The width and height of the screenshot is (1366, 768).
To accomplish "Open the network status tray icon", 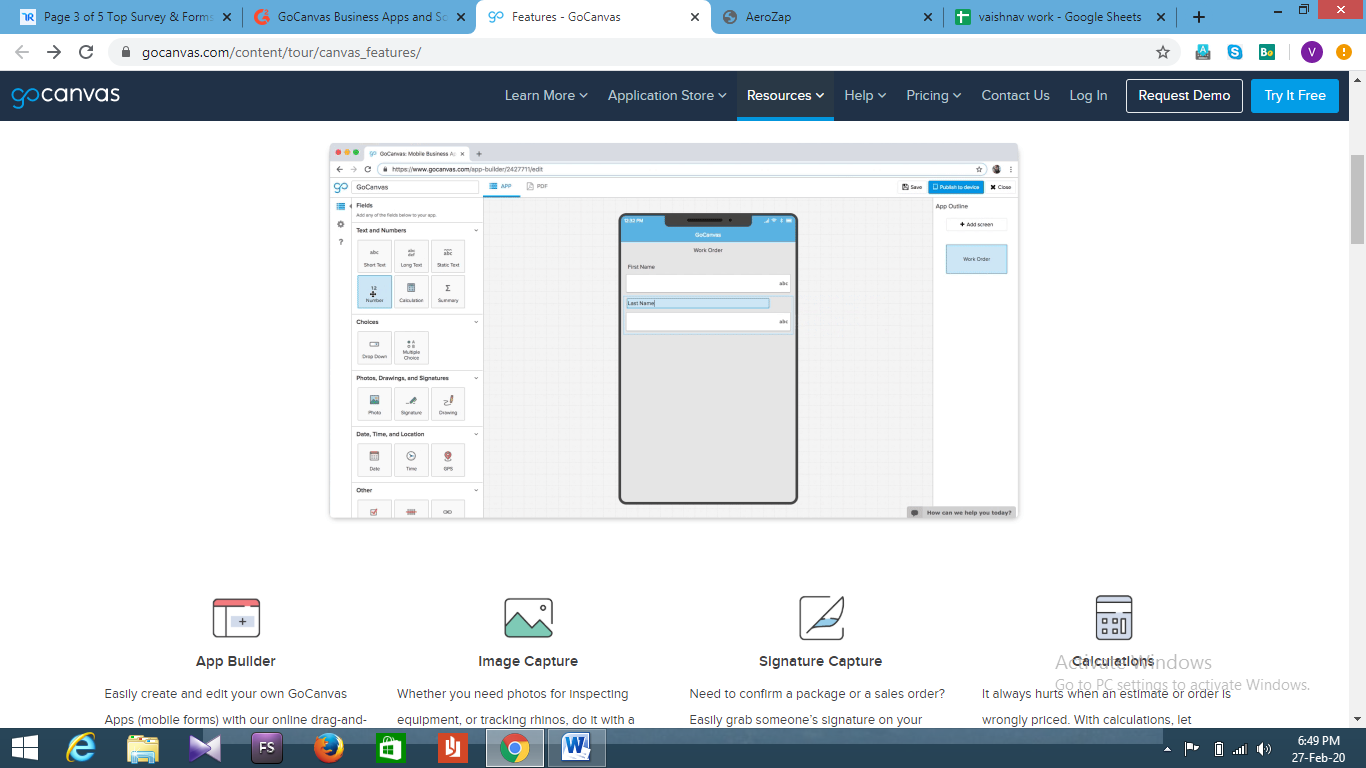I will click(x=1240, y=749).
